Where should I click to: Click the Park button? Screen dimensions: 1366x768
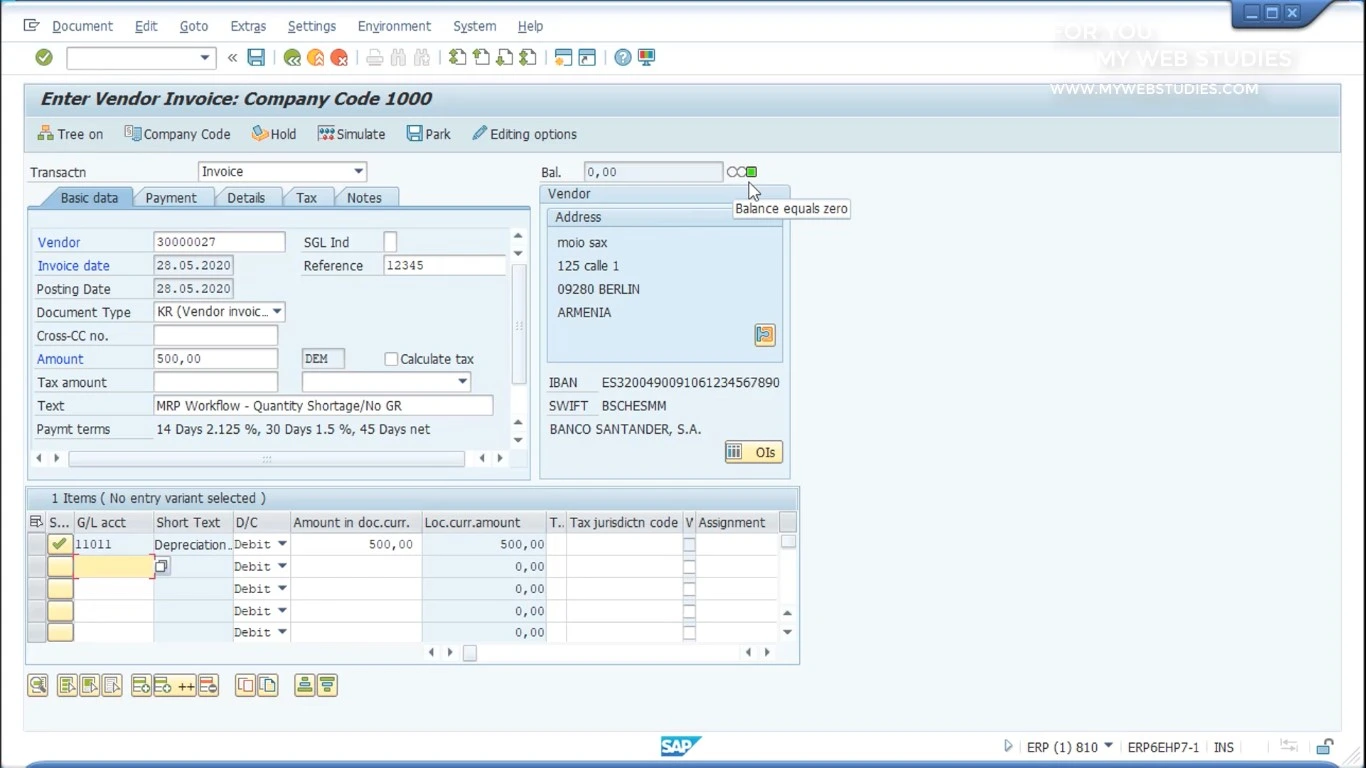pos(429,134)
